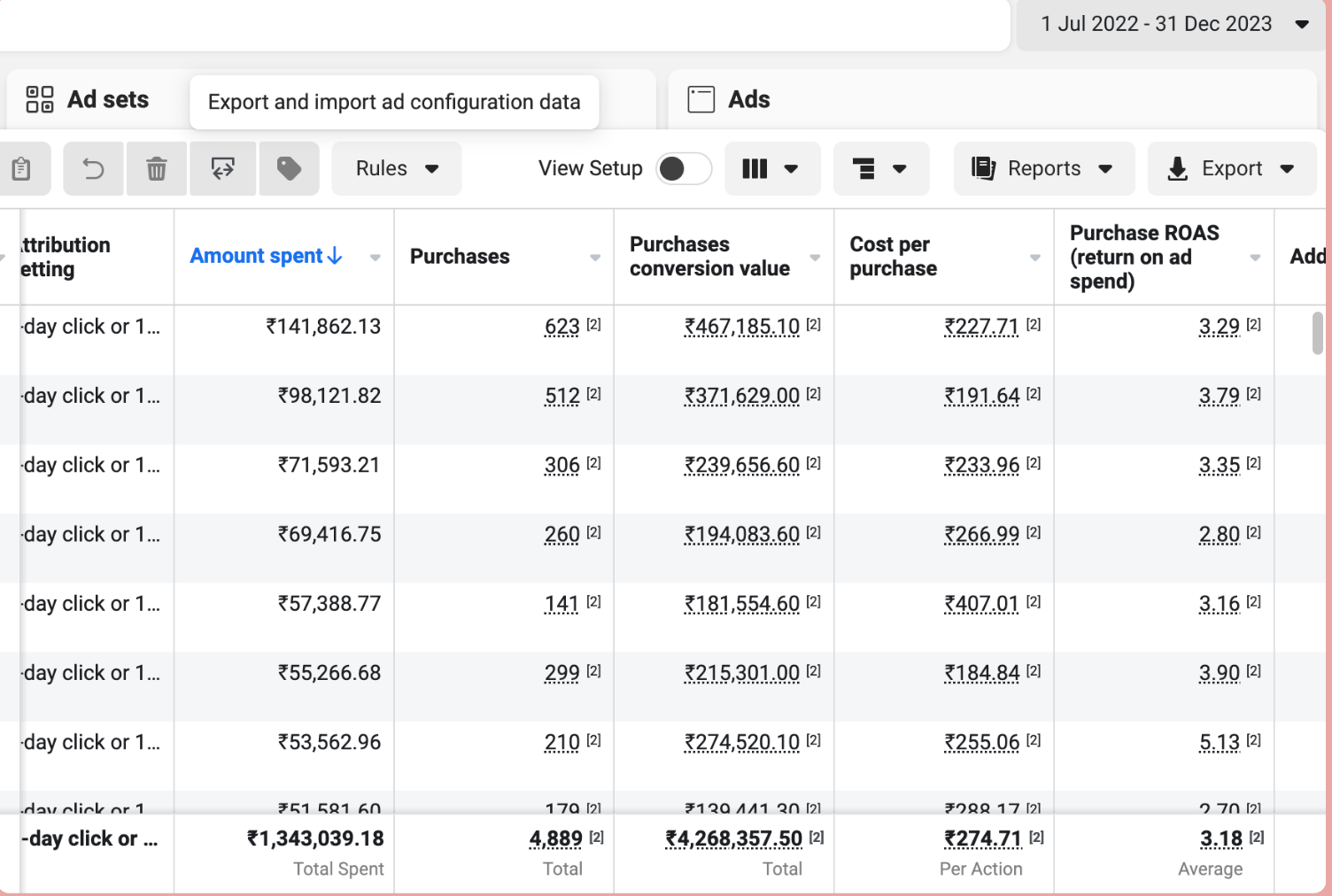The width and height of the screenshot is (1332, 896).
Task: Click the Ads window icon
Action: point(701,99)
